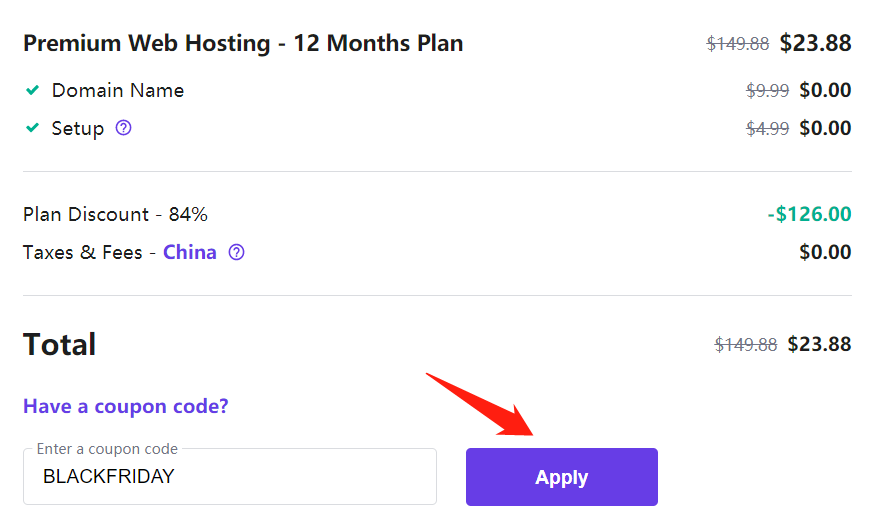Click the $23.88 price in the Total row
Viewport: 873px width, 524px height.
coord(819,344)
